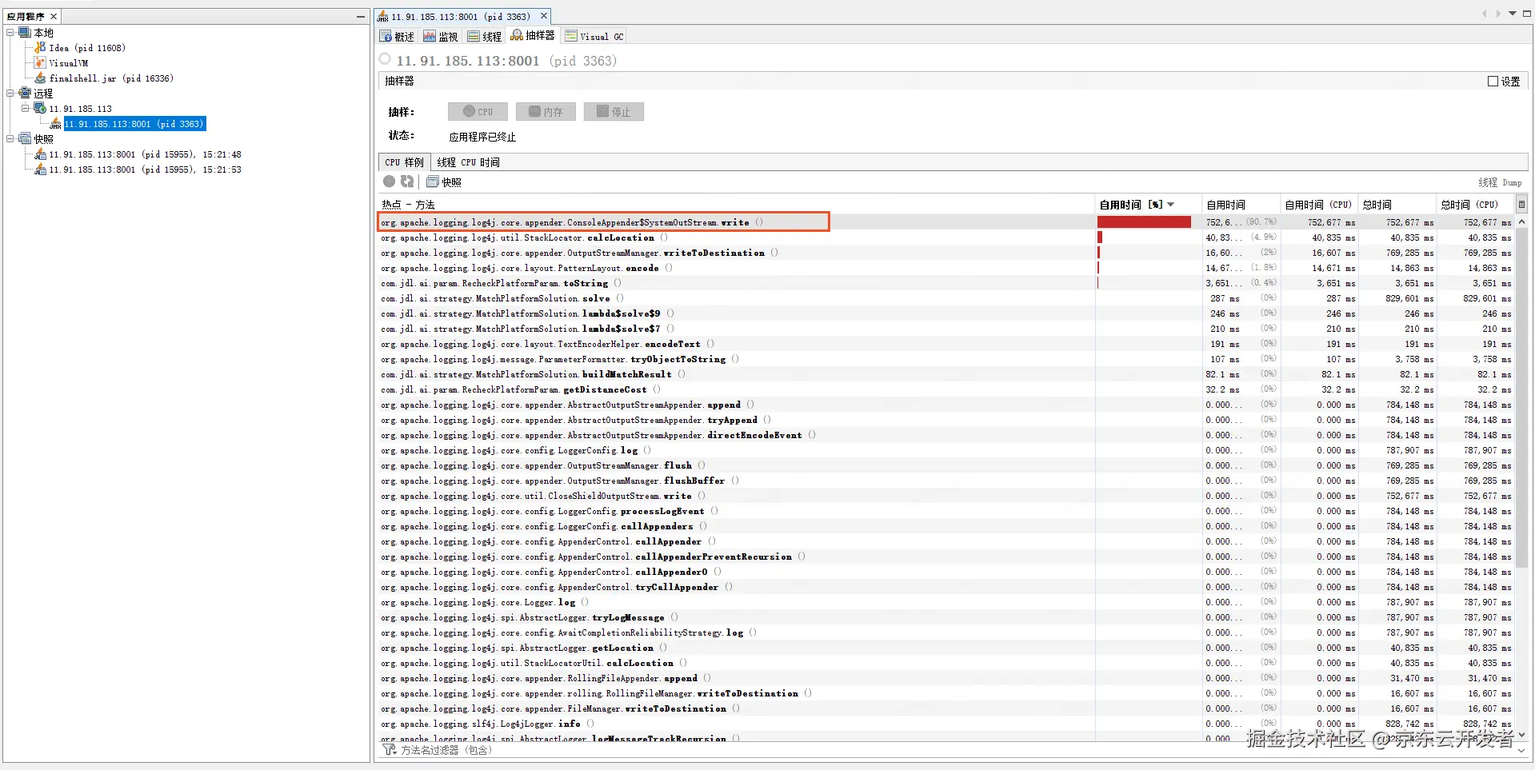Screen dimensions: 1535x770
Task: Select the MatchPlatformSolution.solve row
Action: 946,298
